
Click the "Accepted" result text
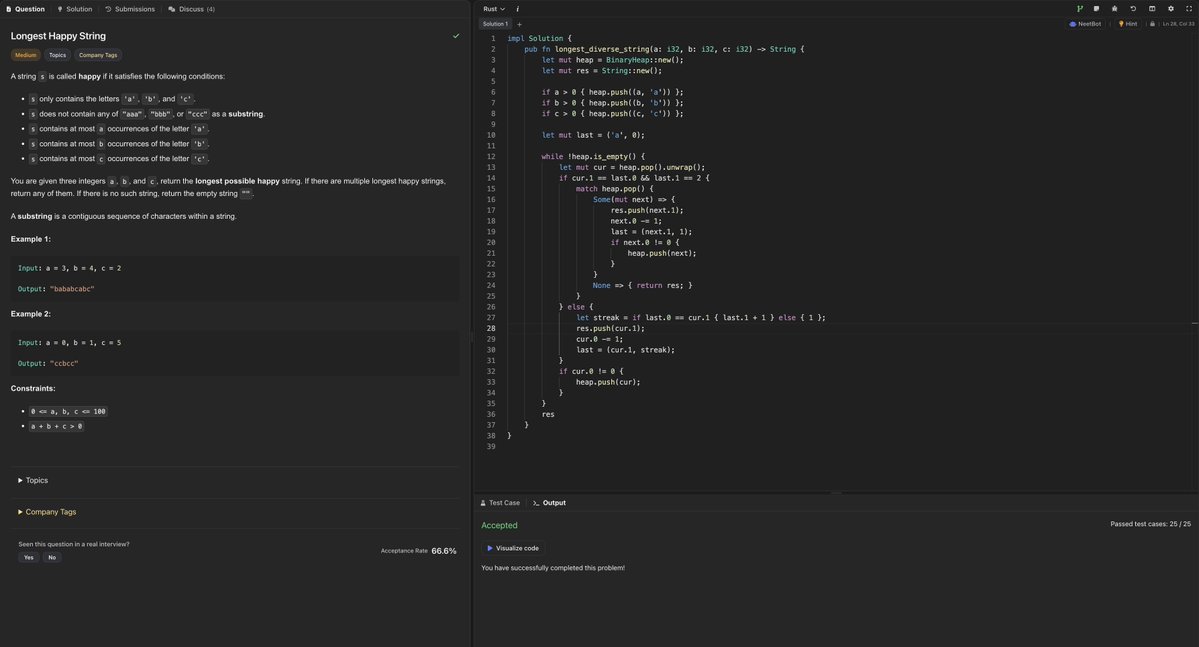point(499,525)
